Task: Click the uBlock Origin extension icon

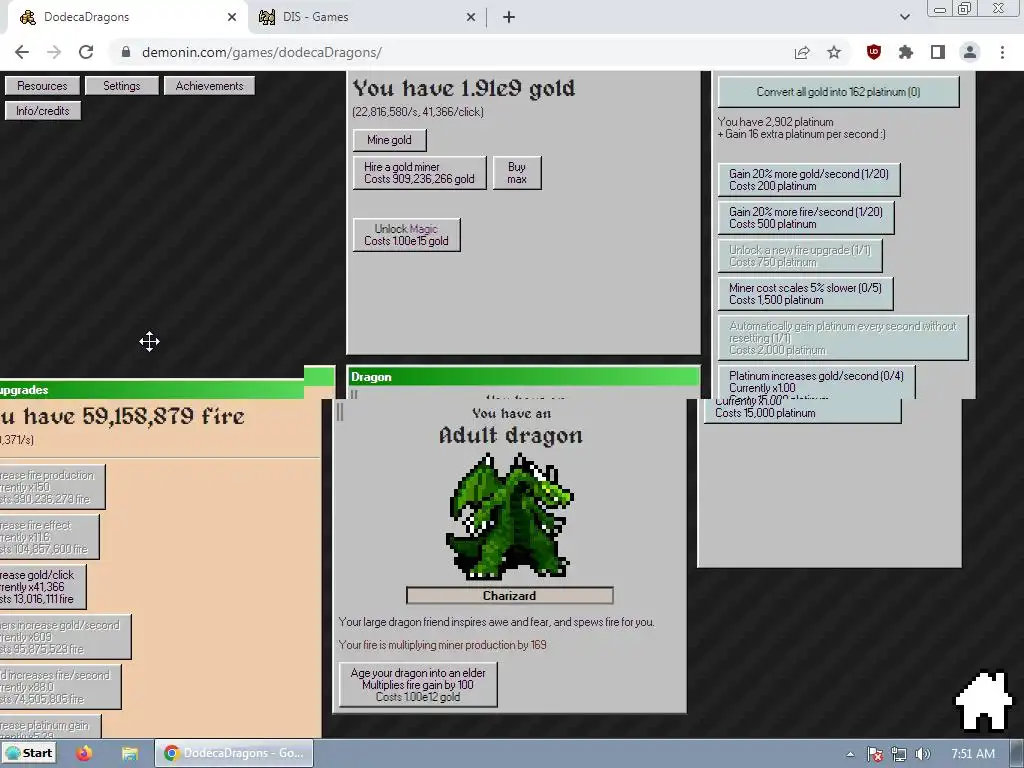Action: click(x=873, y=52)
